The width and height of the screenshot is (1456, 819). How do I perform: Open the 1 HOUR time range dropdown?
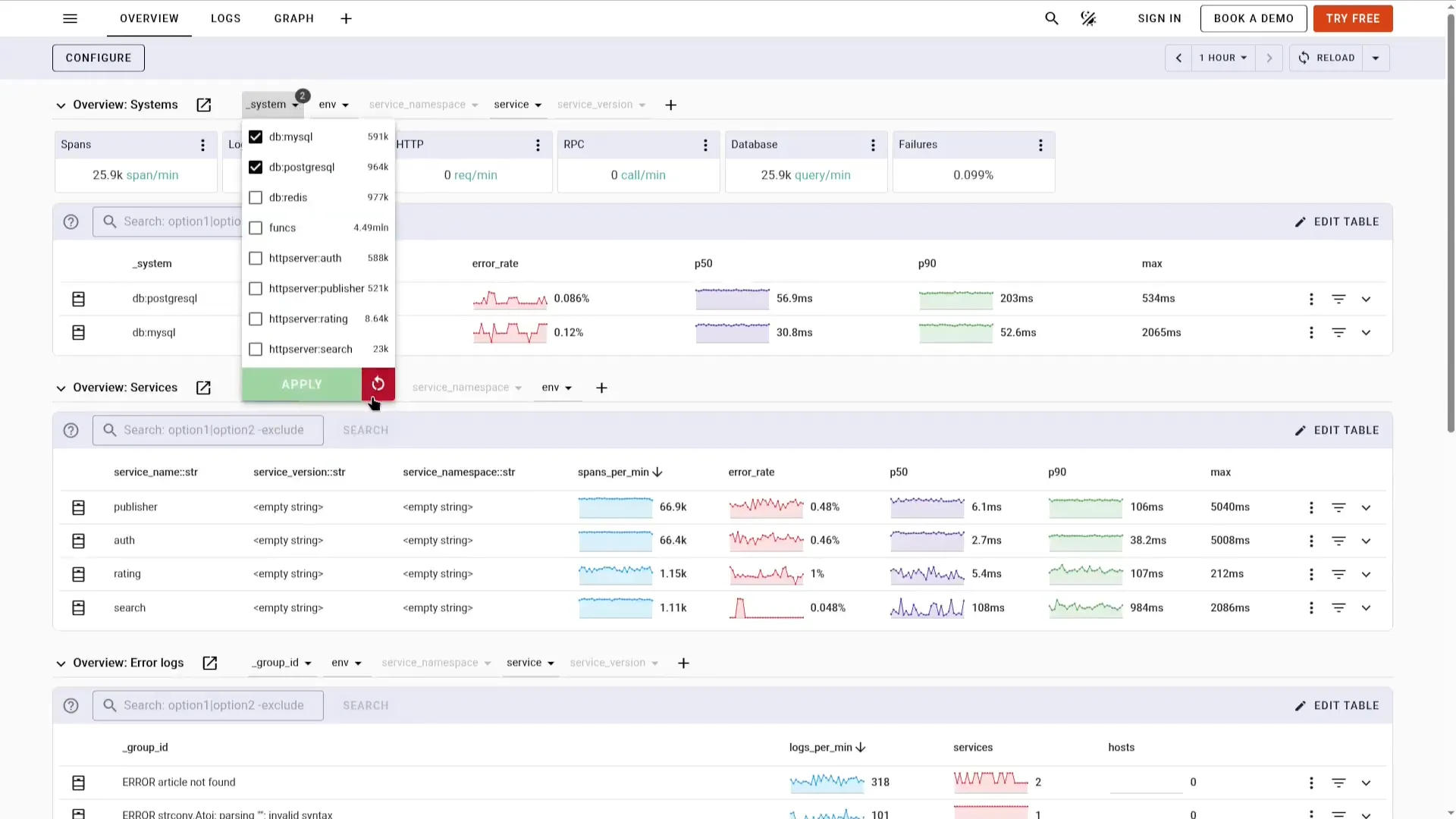pos(1222,58)
